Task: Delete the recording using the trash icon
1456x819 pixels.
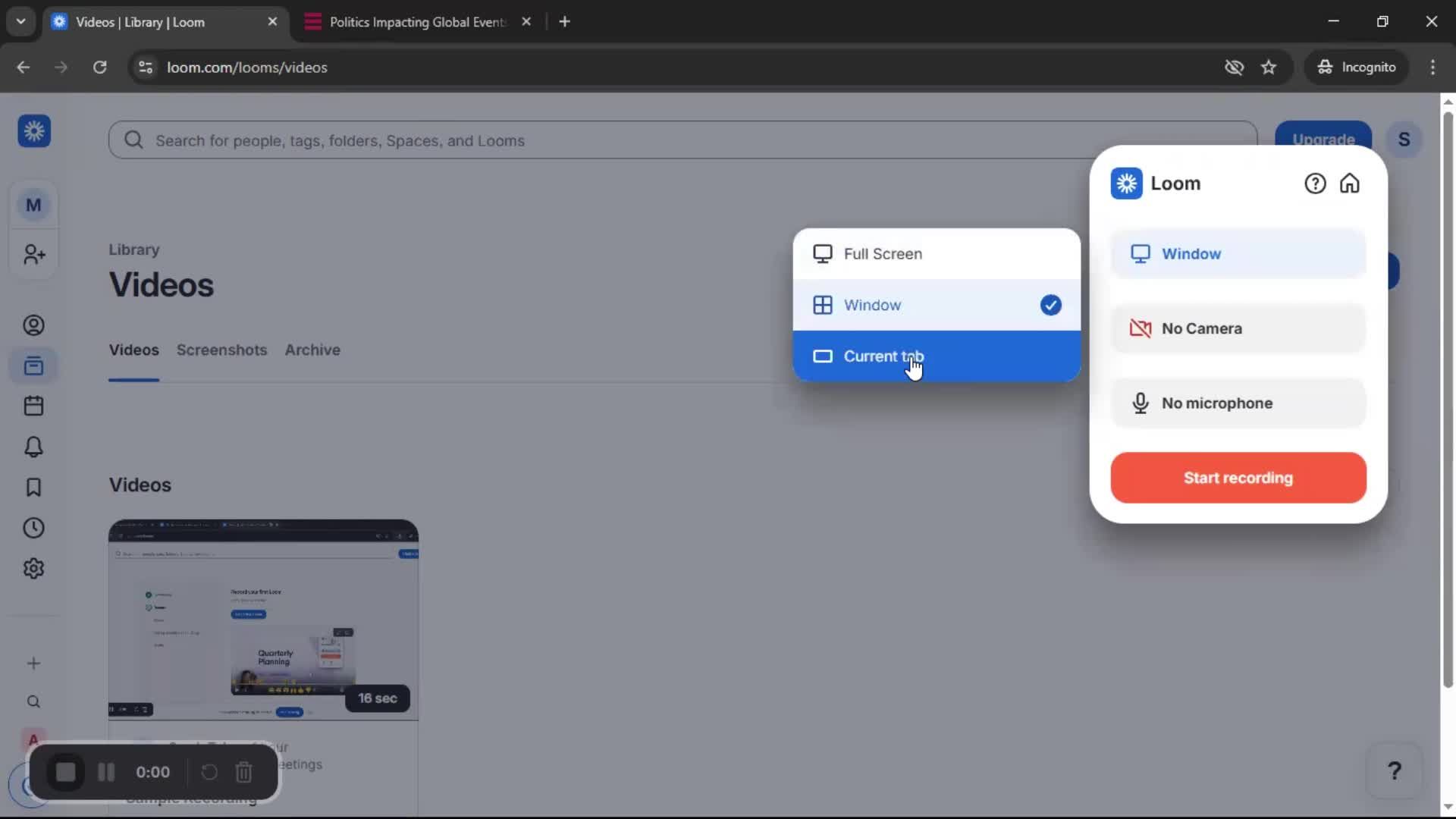Action: (243, 771)
